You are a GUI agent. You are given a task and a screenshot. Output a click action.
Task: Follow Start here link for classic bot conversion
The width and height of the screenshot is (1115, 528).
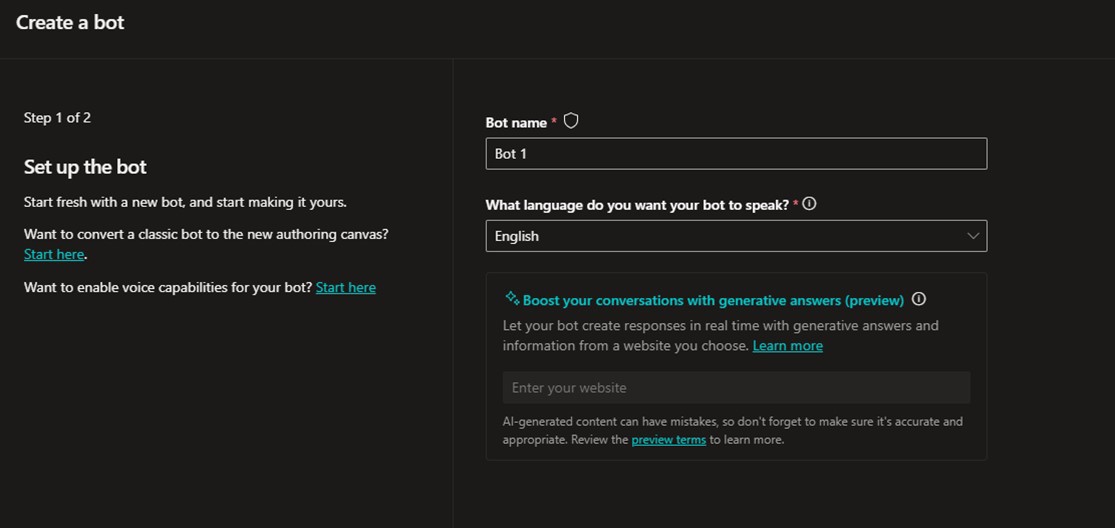[x=54, y=255]
